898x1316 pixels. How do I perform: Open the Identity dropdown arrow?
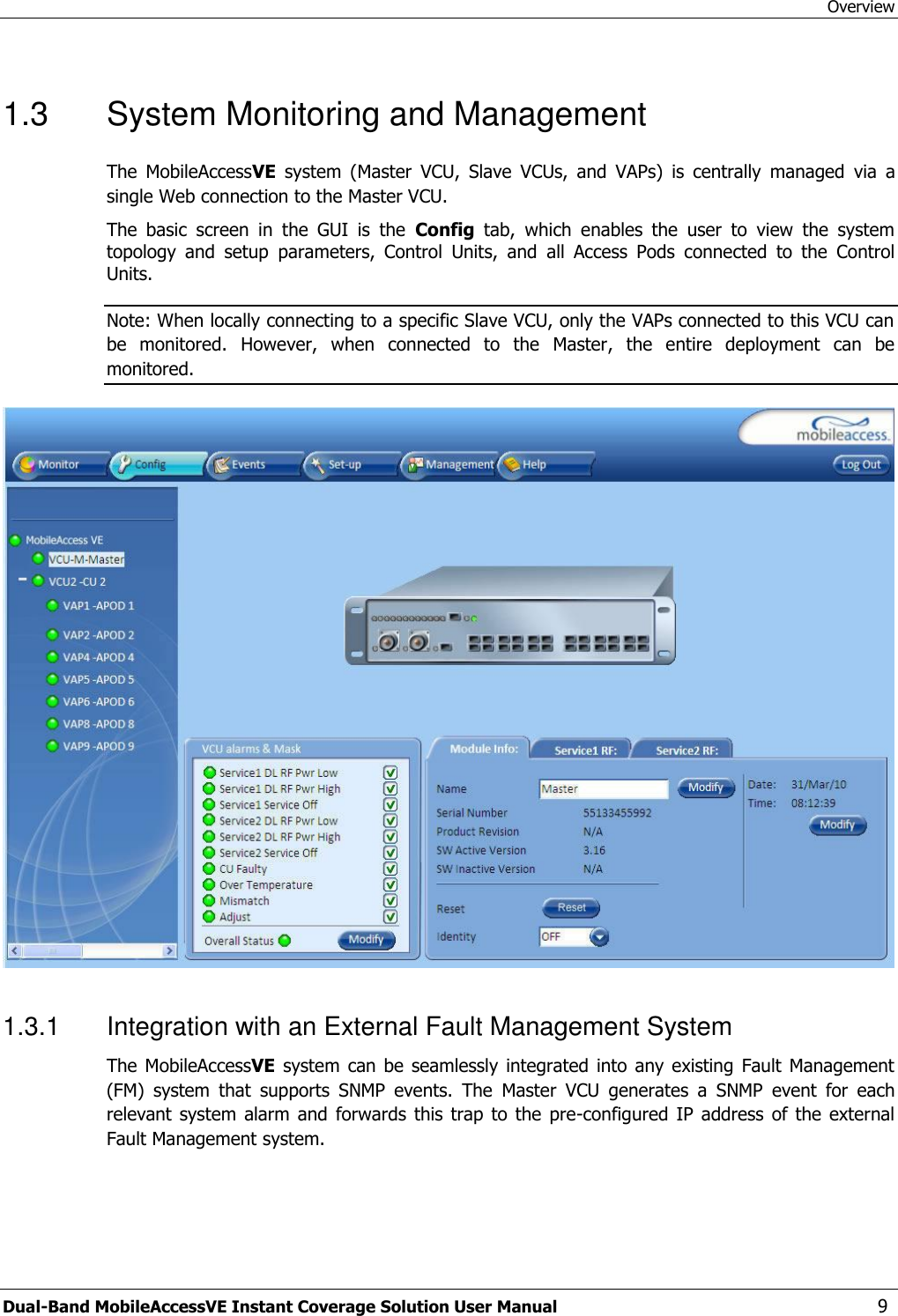coord(599,937)
